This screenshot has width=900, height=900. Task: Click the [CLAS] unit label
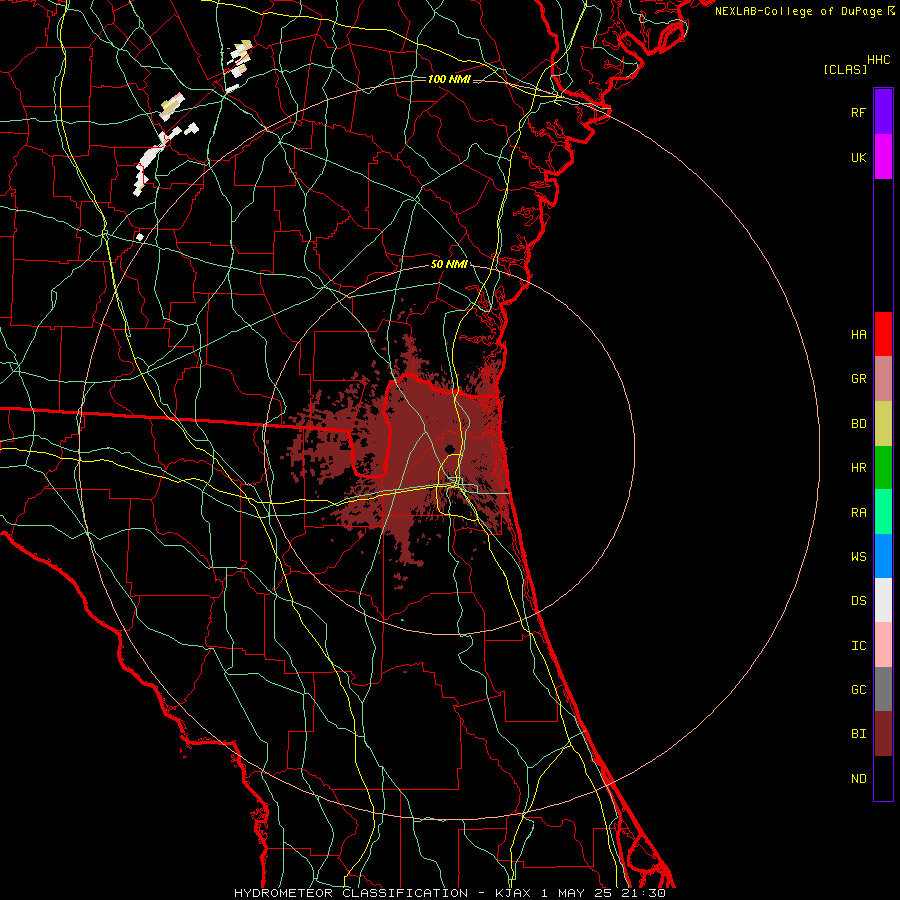tap(845, 69)
